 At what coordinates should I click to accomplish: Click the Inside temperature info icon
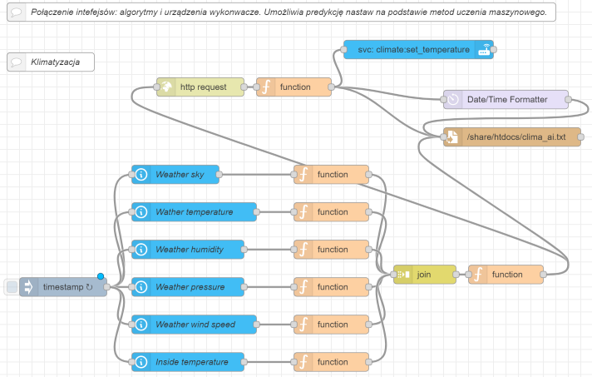click(x=141, y=362)
